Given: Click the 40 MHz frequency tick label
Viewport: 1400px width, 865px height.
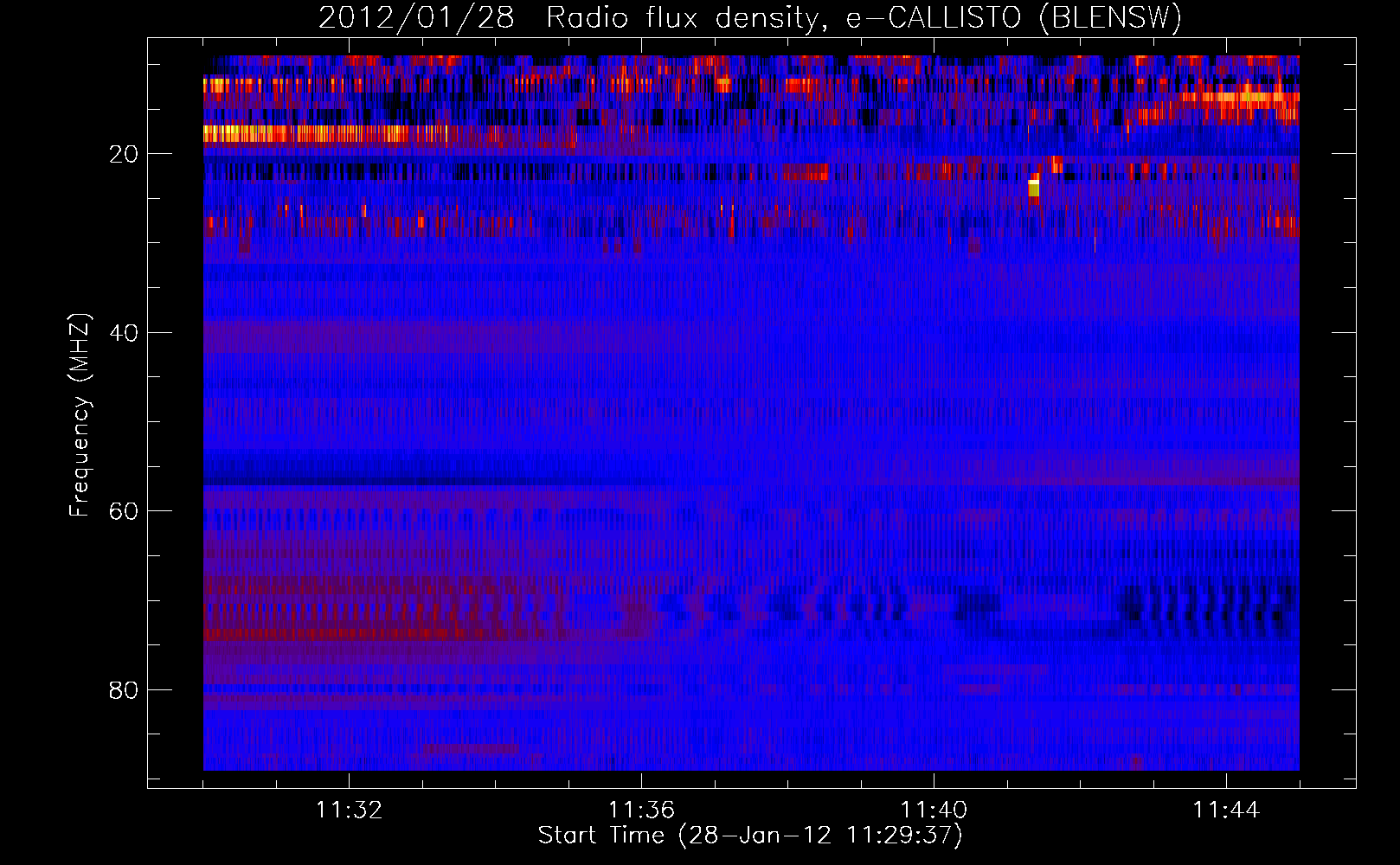Looking at the screenshot, I should [124, 333].
